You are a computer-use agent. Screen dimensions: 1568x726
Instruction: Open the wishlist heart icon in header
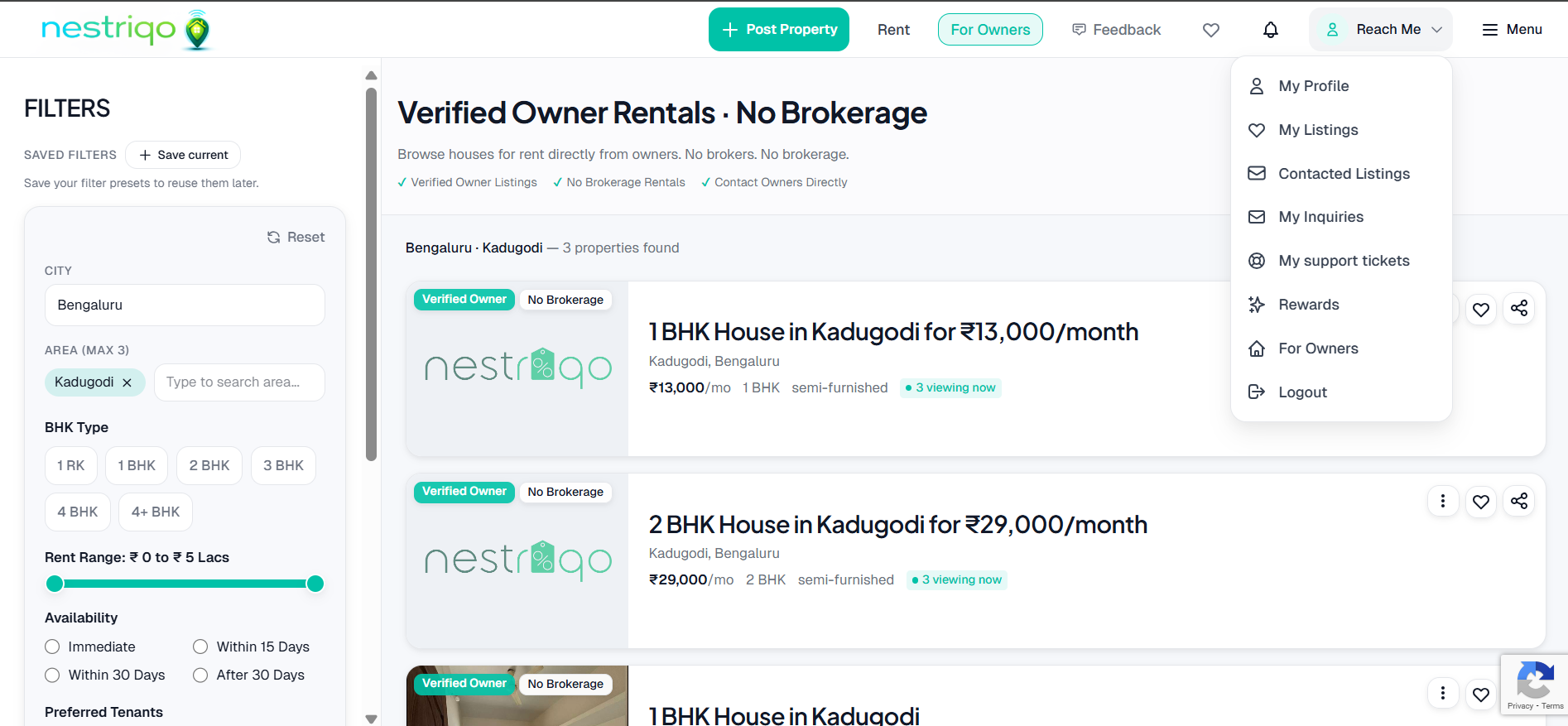coord(1211,30)
